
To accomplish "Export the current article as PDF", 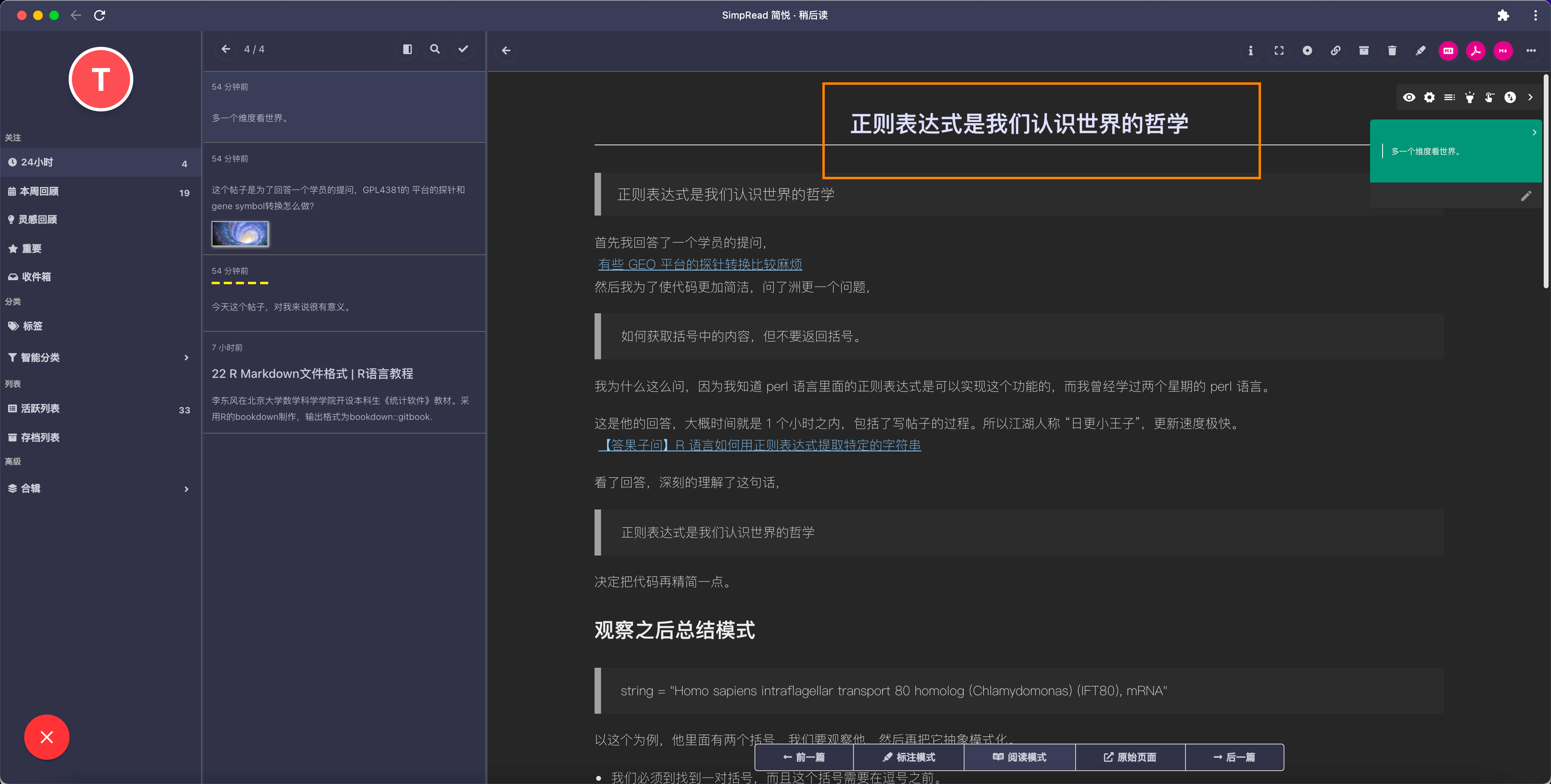I will [1476, 50].
